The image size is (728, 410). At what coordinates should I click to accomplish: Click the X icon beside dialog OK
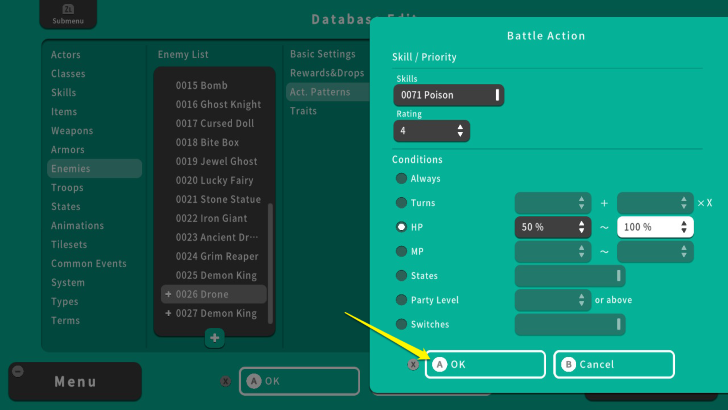(x=413, y=364)
